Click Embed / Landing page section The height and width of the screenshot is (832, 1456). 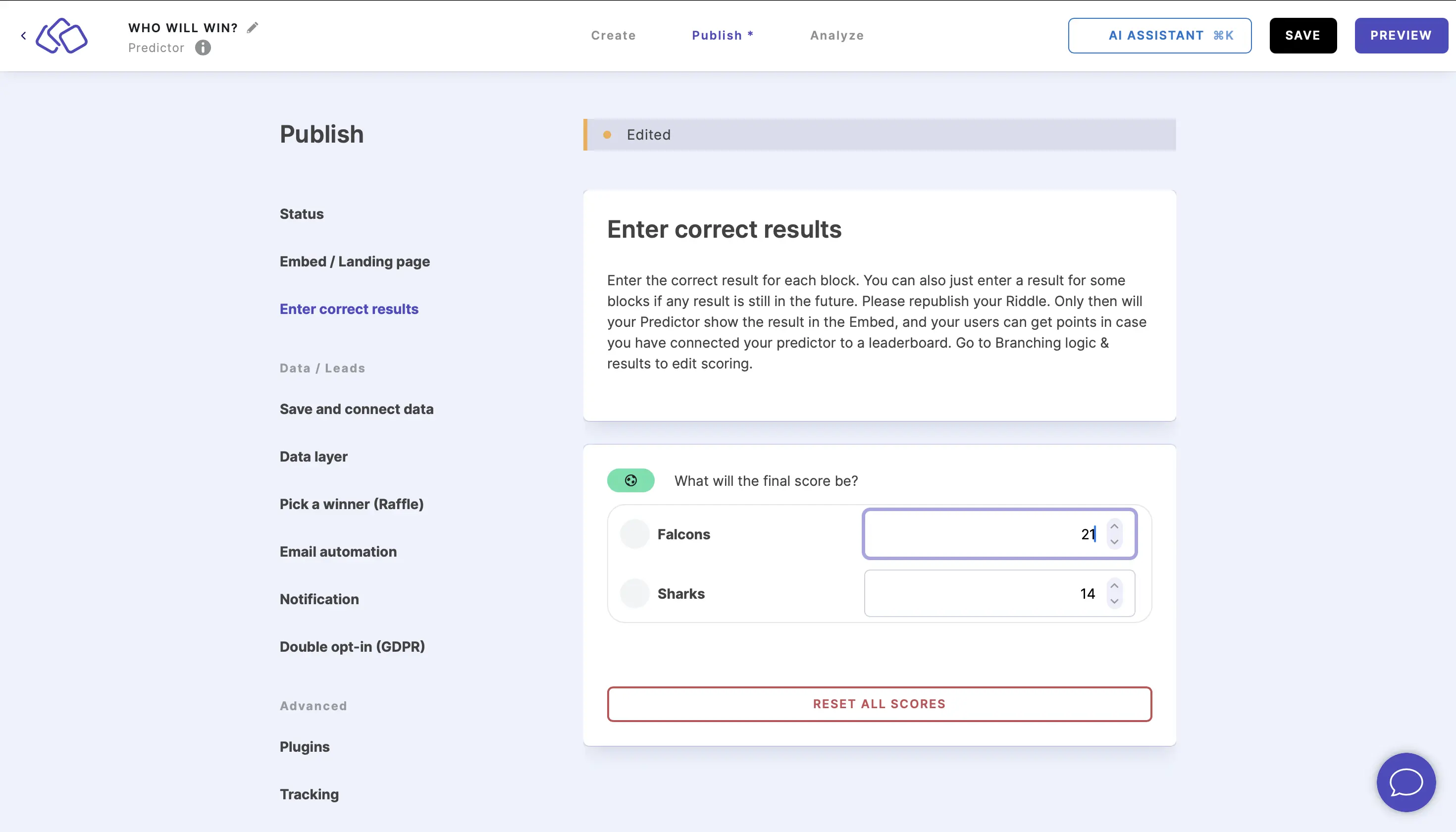click(x=354, y=261)
